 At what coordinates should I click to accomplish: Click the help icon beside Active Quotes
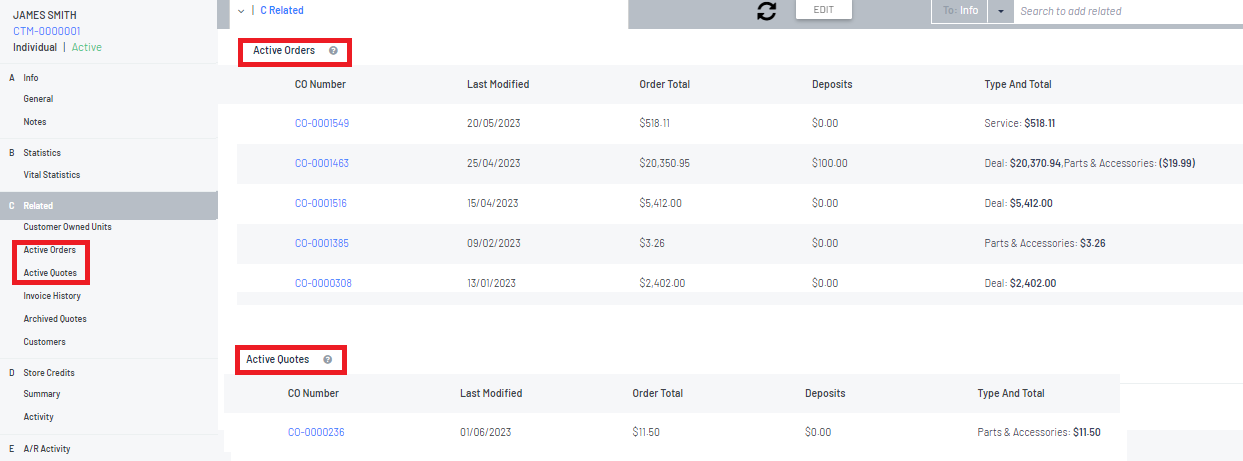click(x=327, y=359)
